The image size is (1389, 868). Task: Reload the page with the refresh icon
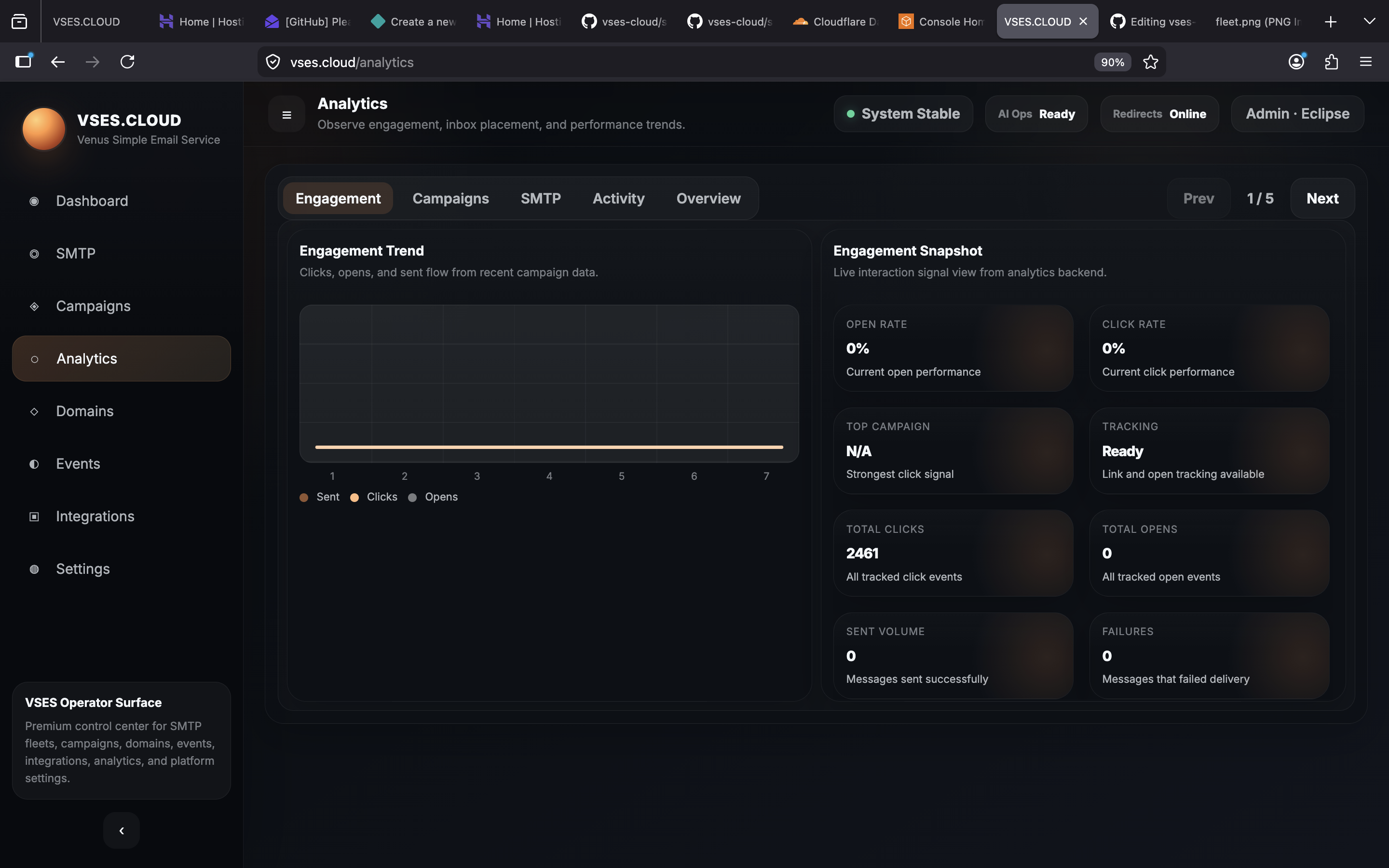pos(127,62)
